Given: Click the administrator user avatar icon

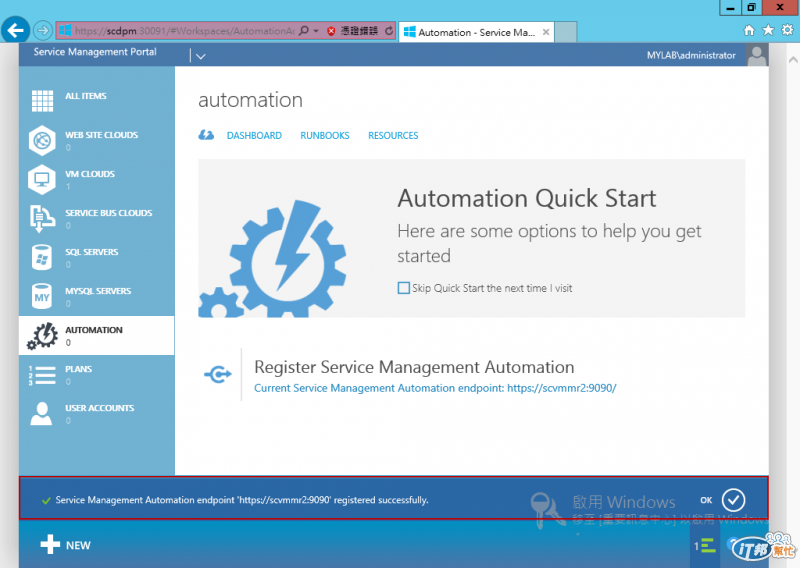Looking at the screenshot, I should point(757,55).
